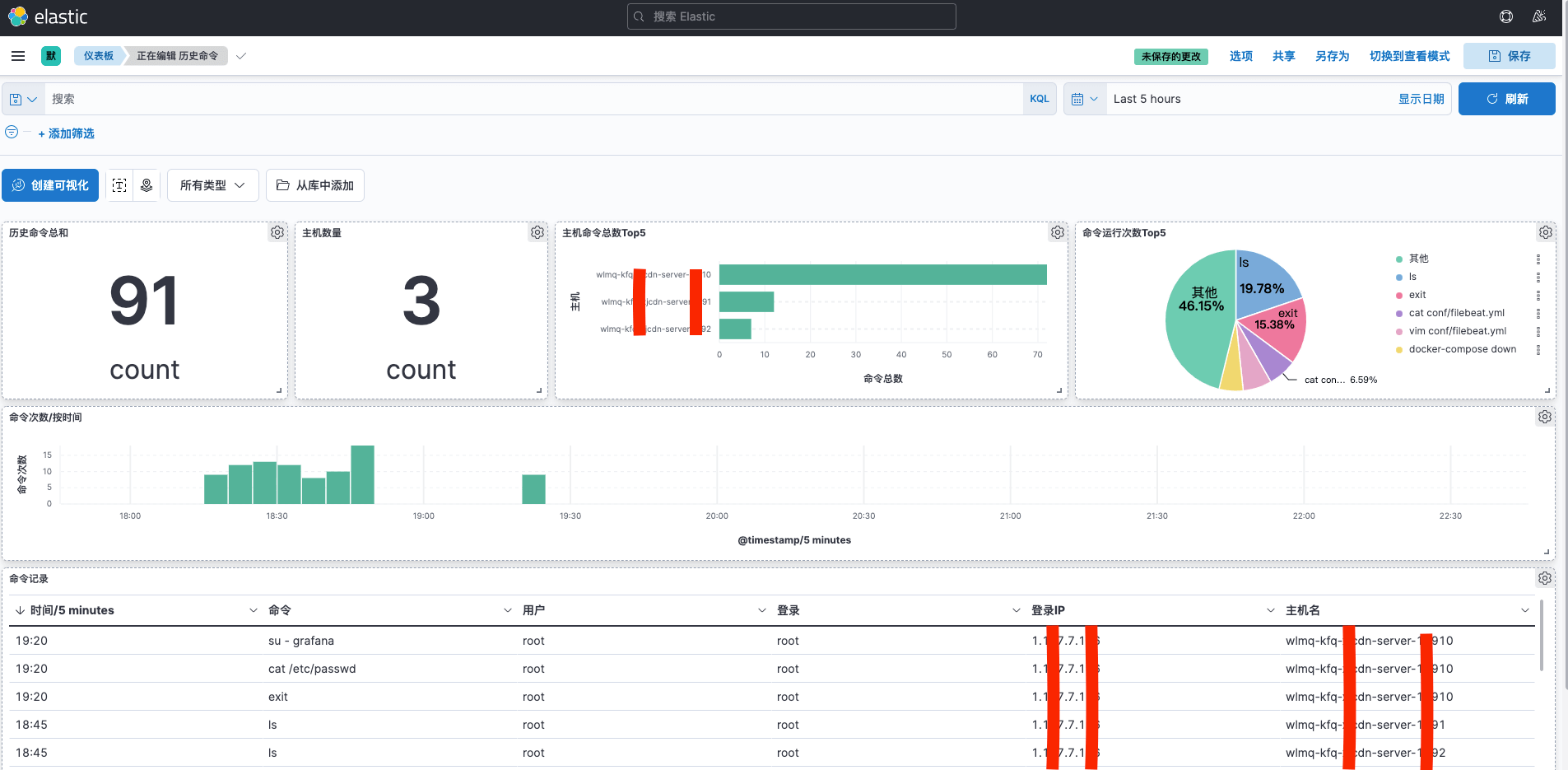Add a maps panel icon
1568x770 pixels.
pyautogui.click(x=147, y=185)
